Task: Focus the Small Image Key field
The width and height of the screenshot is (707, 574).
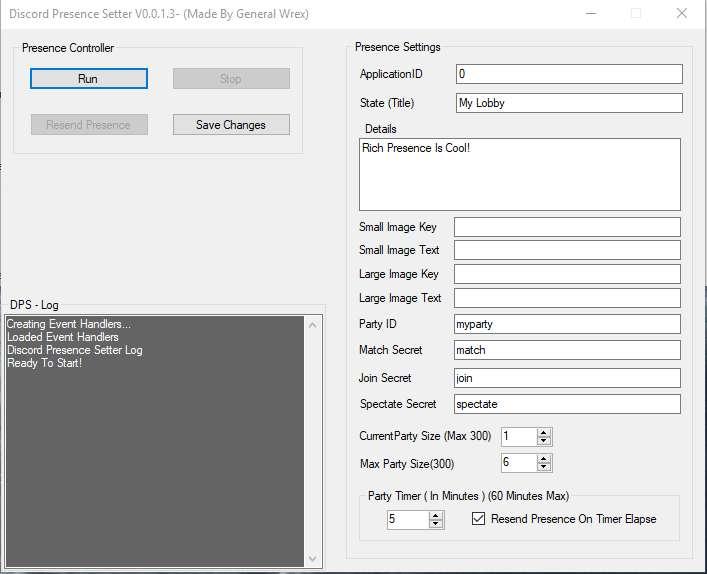Action: (567, 227)
